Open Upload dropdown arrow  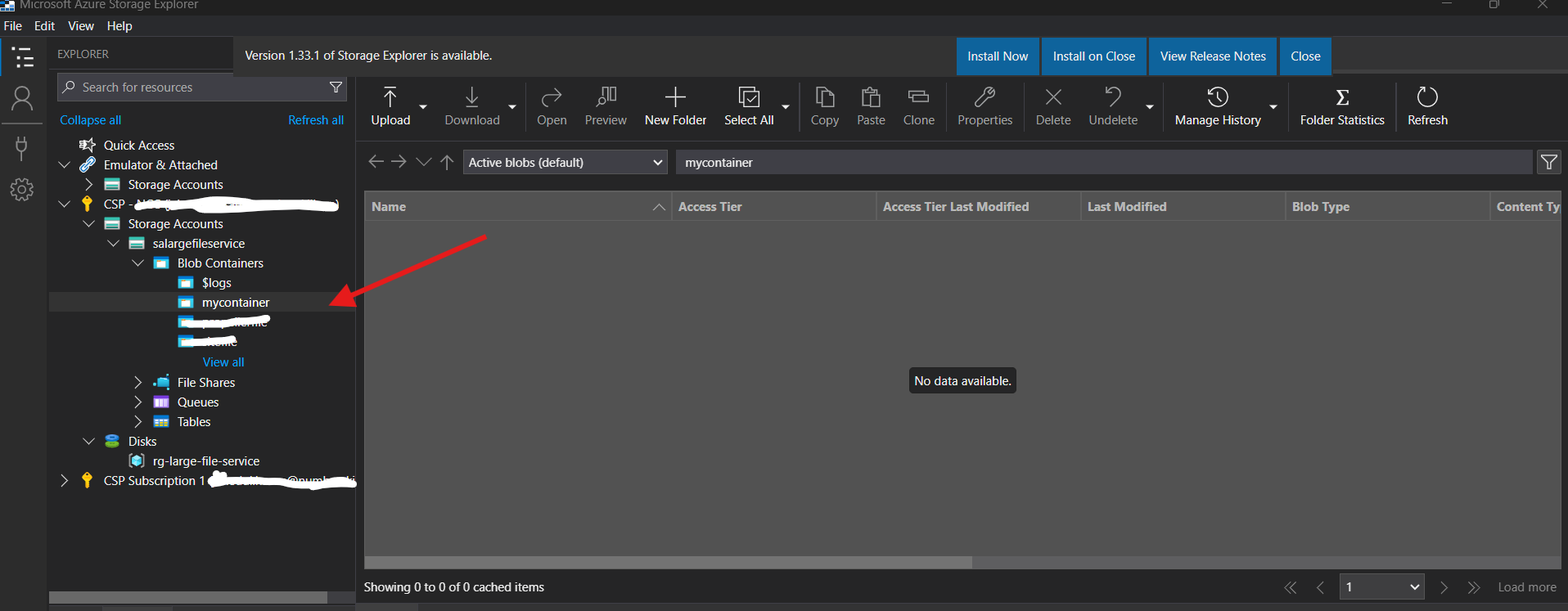click(x=423, y=106)
